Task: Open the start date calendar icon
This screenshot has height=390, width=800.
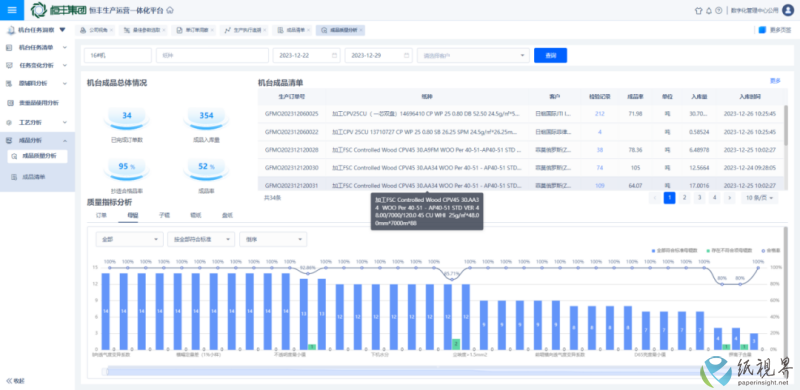Action: [x=335, y=55]
